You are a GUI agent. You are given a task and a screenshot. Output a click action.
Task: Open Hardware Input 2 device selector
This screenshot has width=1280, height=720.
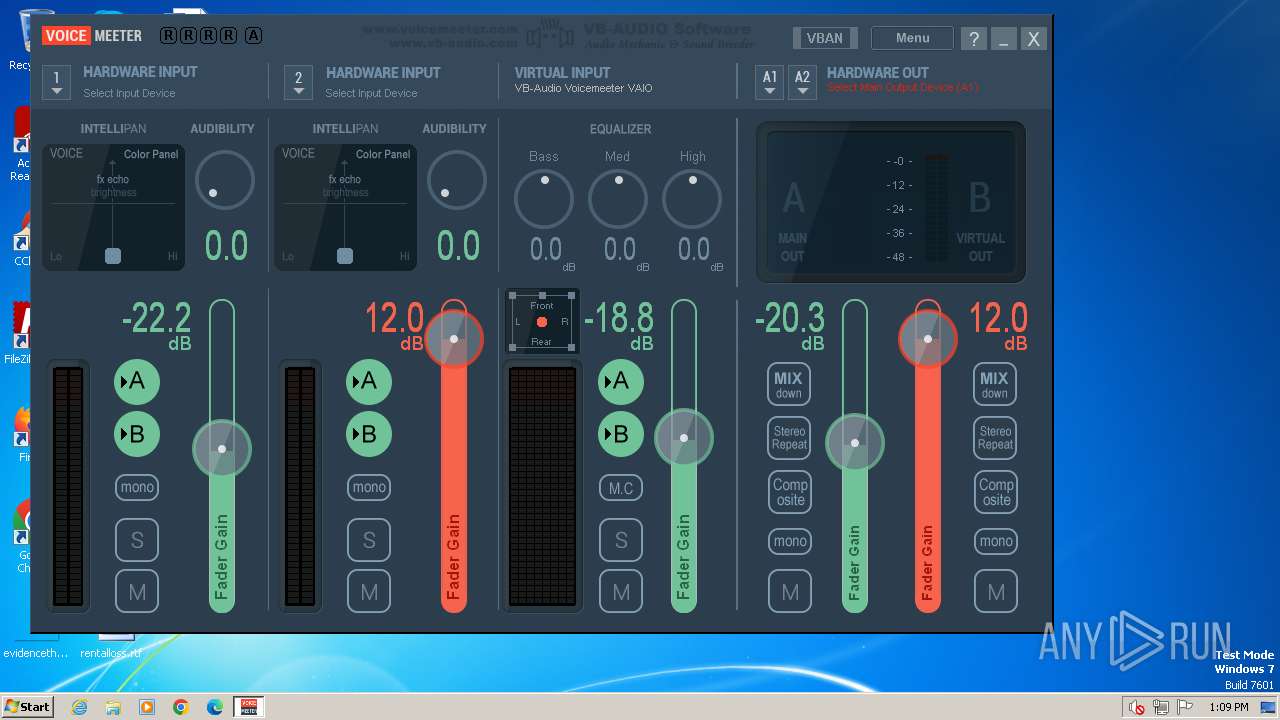pyautogui.click(x=298, y=82)
